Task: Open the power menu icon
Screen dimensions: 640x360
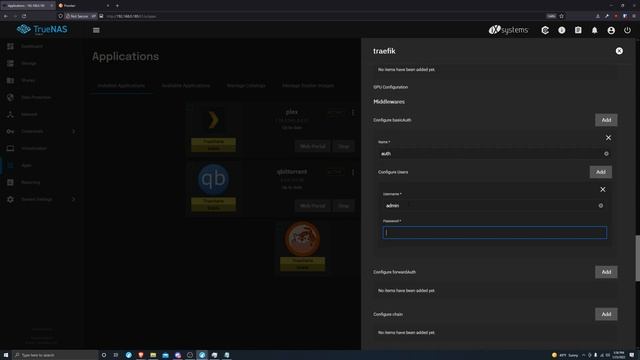Action: [x=627, y=30]
